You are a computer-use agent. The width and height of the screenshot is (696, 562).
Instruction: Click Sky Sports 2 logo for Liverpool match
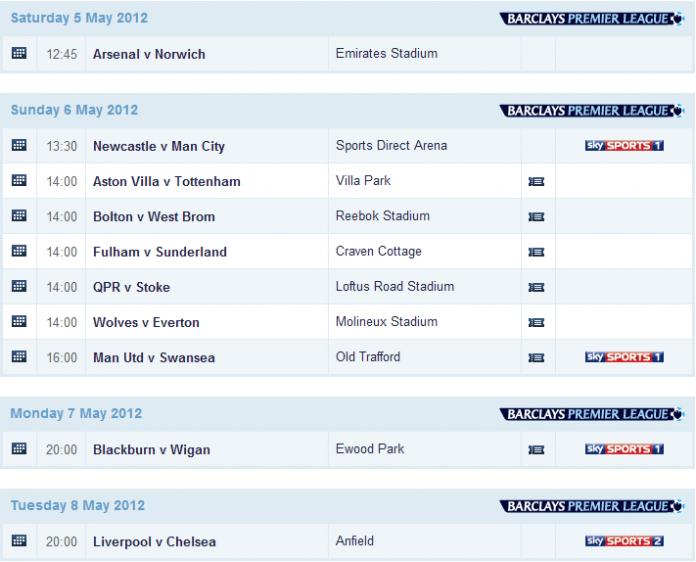624,541
